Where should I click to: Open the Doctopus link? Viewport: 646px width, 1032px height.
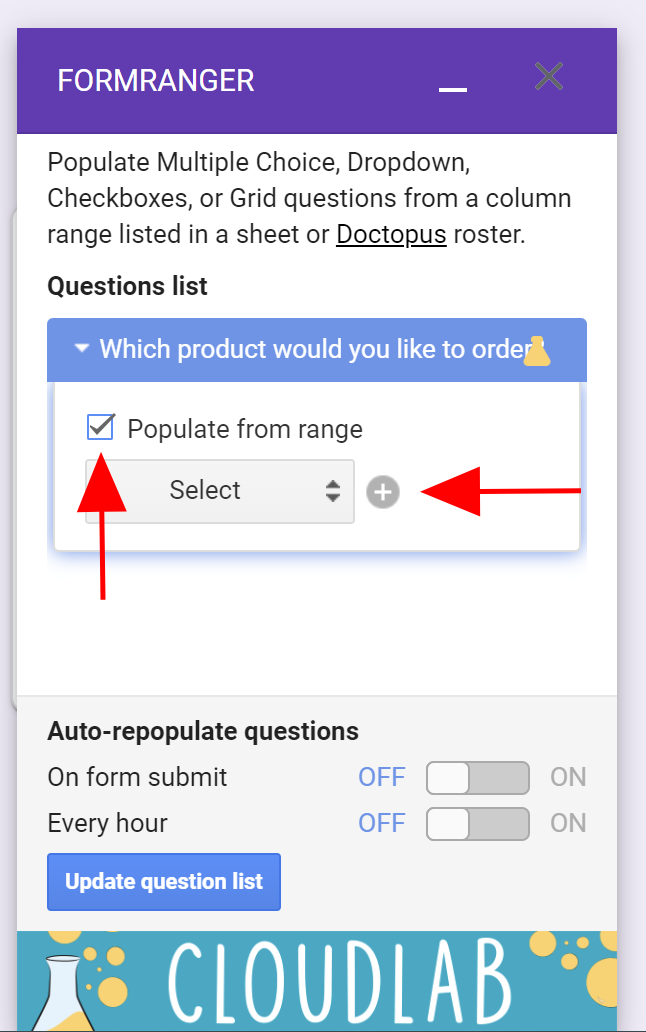(x=391, y=234)
